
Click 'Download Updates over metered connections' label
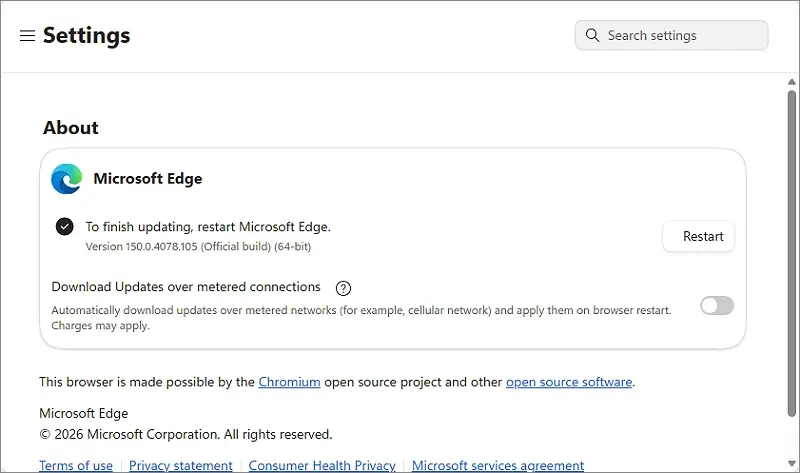click(x=186, y=287)
